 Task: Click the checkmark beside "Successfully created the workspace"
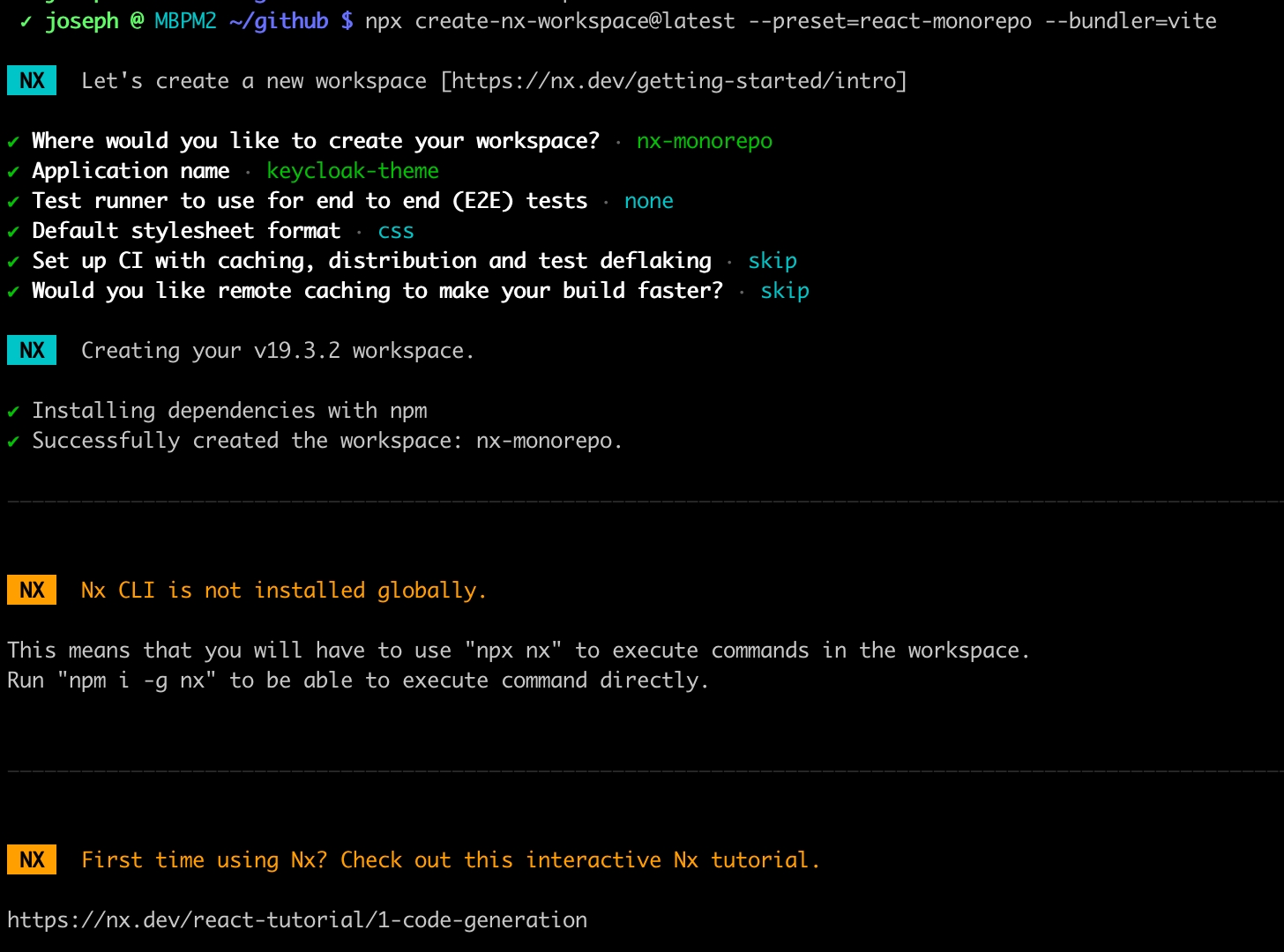(x=13, y=442)
